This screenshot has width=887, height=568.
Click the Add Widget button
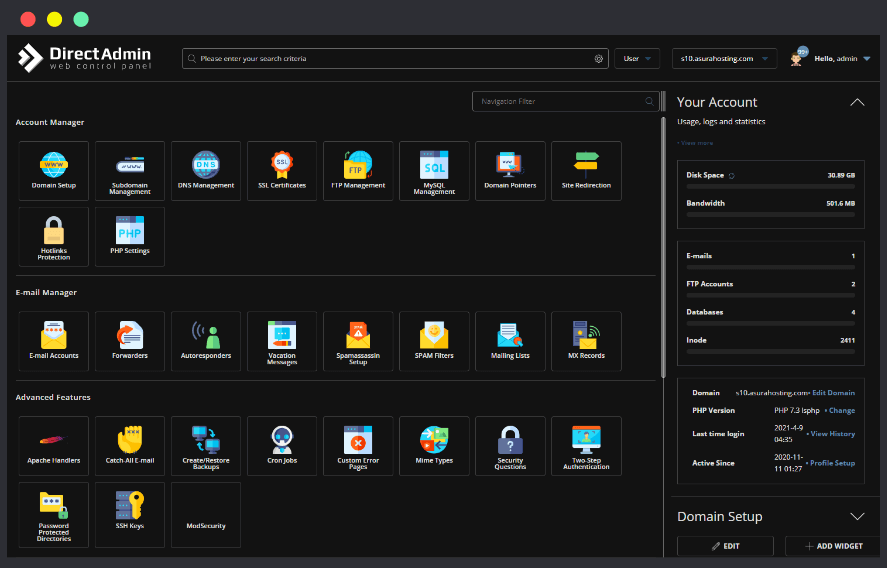tap(836, 547)
